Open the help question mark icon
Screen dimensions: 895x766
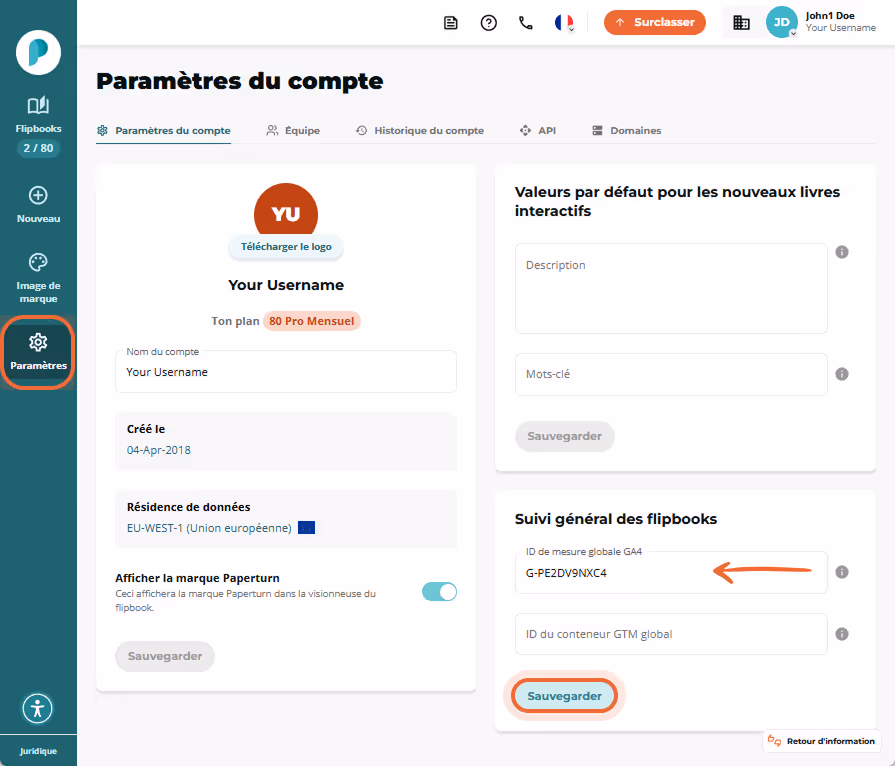(489, 23)
